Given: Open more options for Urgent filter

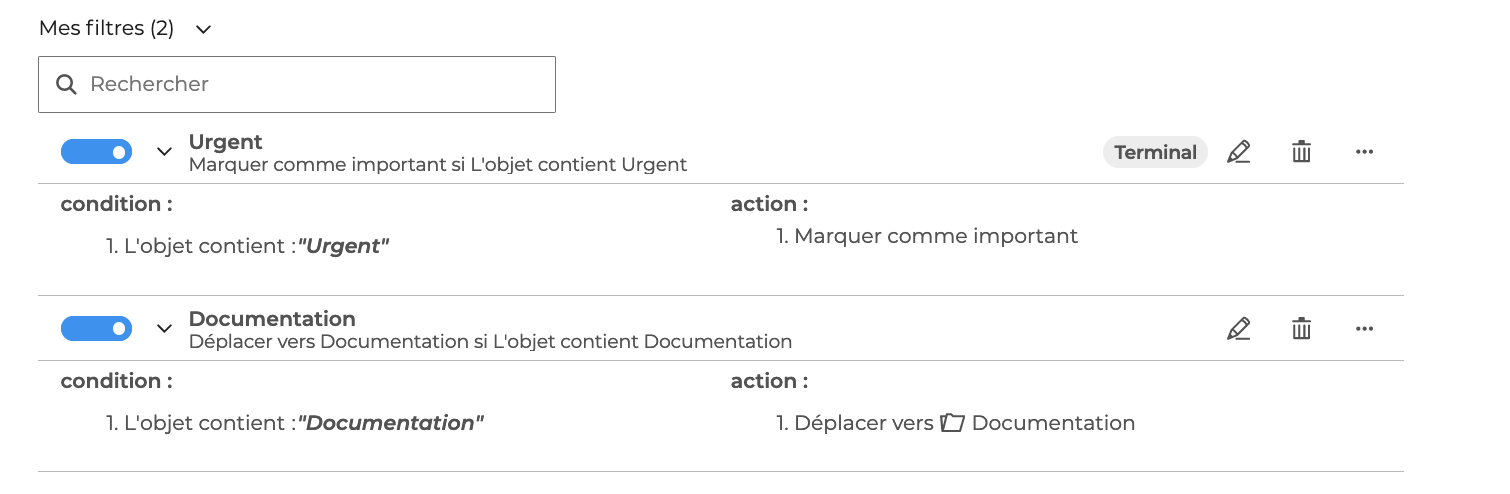Looking at the screenshot, I should pyautogui.click(x=1364, y=152).
